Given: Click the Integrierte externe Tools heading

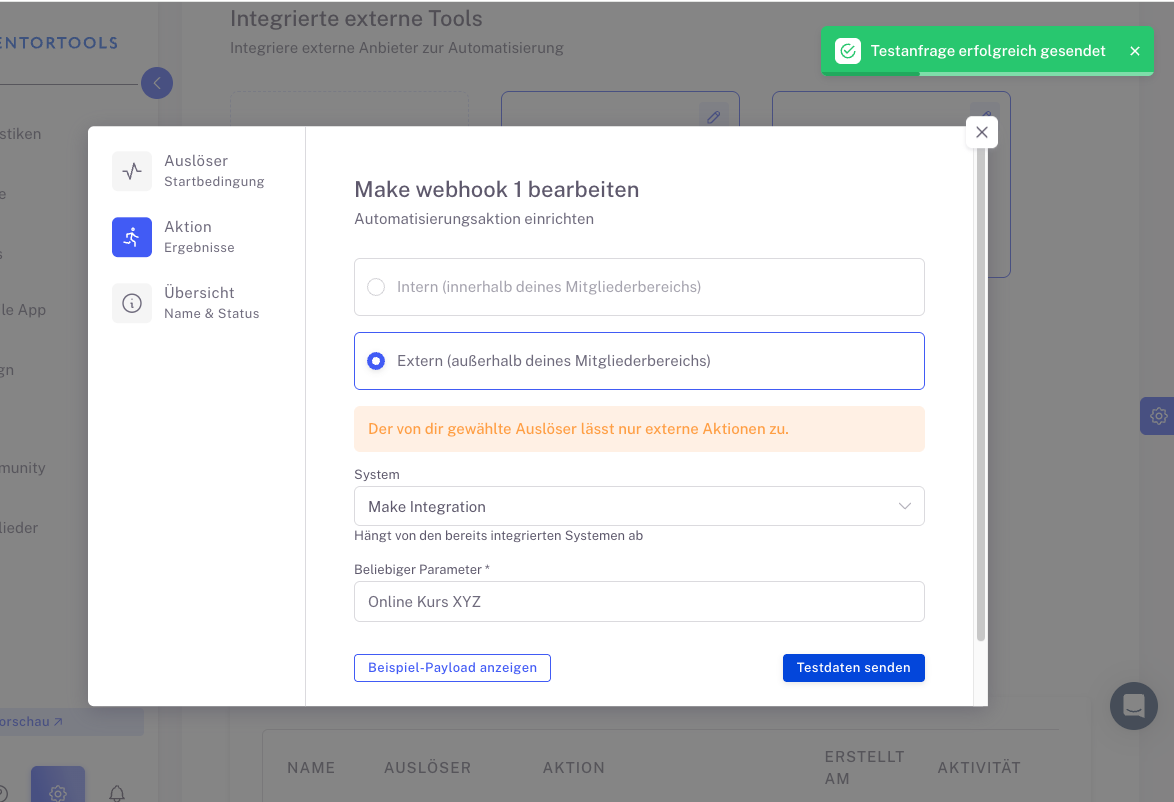Looking at the screenshot, I should (x=356, y=19).
